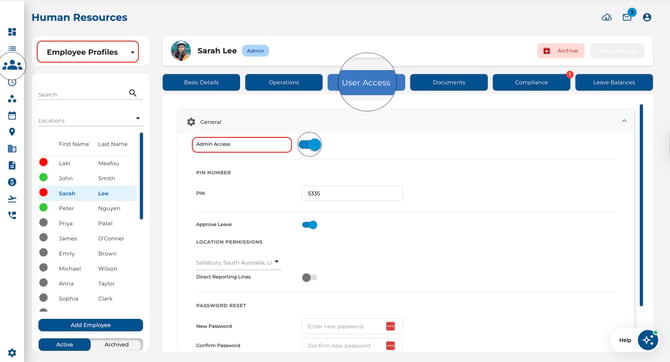Switch to the User Access tab
Screen dimensions: 670x362
(366, 82)
